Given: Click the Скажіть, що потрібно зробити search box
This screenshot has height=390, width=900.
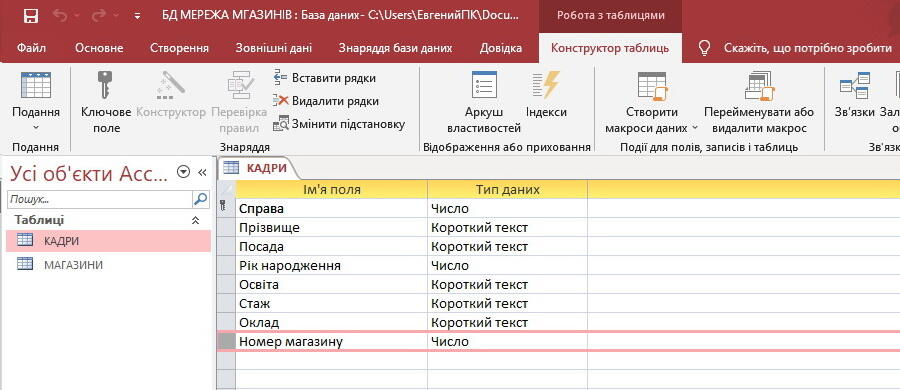Looking at the screenshot, I should 808,48.
